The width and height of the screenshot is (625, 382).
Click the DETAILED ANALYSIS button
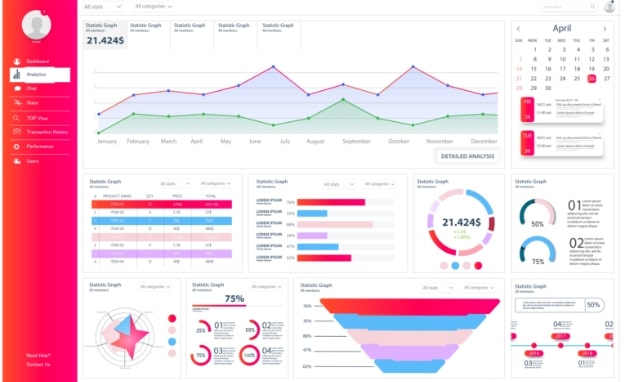467,156
